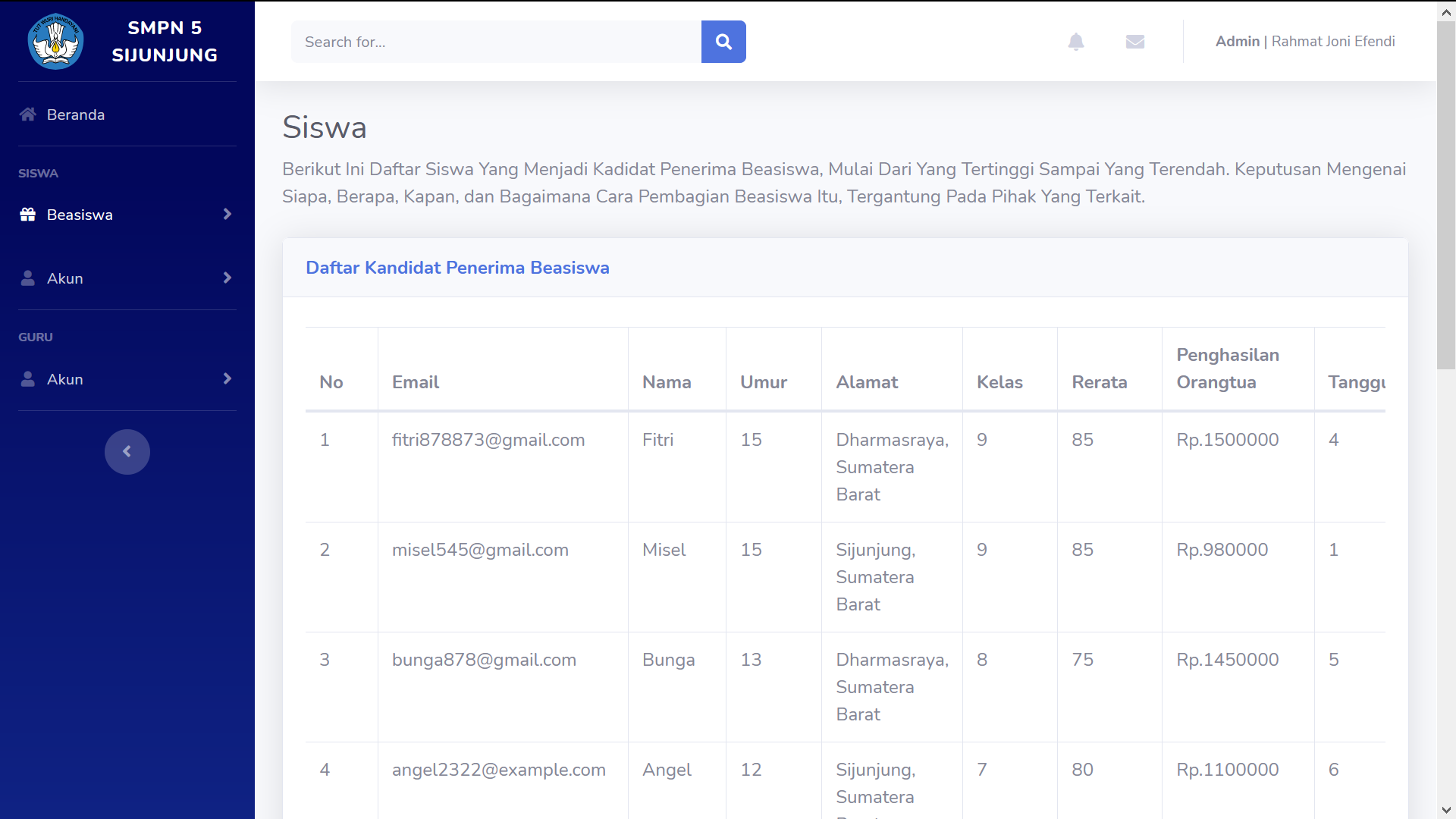Collapse the sidebar with the round toggle
Viewport: 1456px width, 819px height.
pyautogui.click(x=127, y=452)
